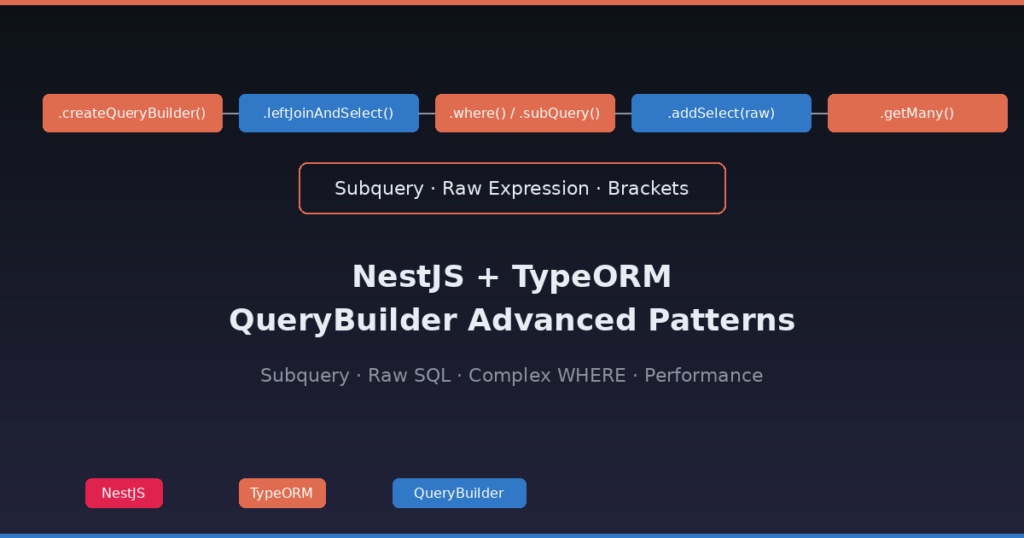
Task: Click the blue QueryBuilder tag
Action: click(x=459, y=493)
